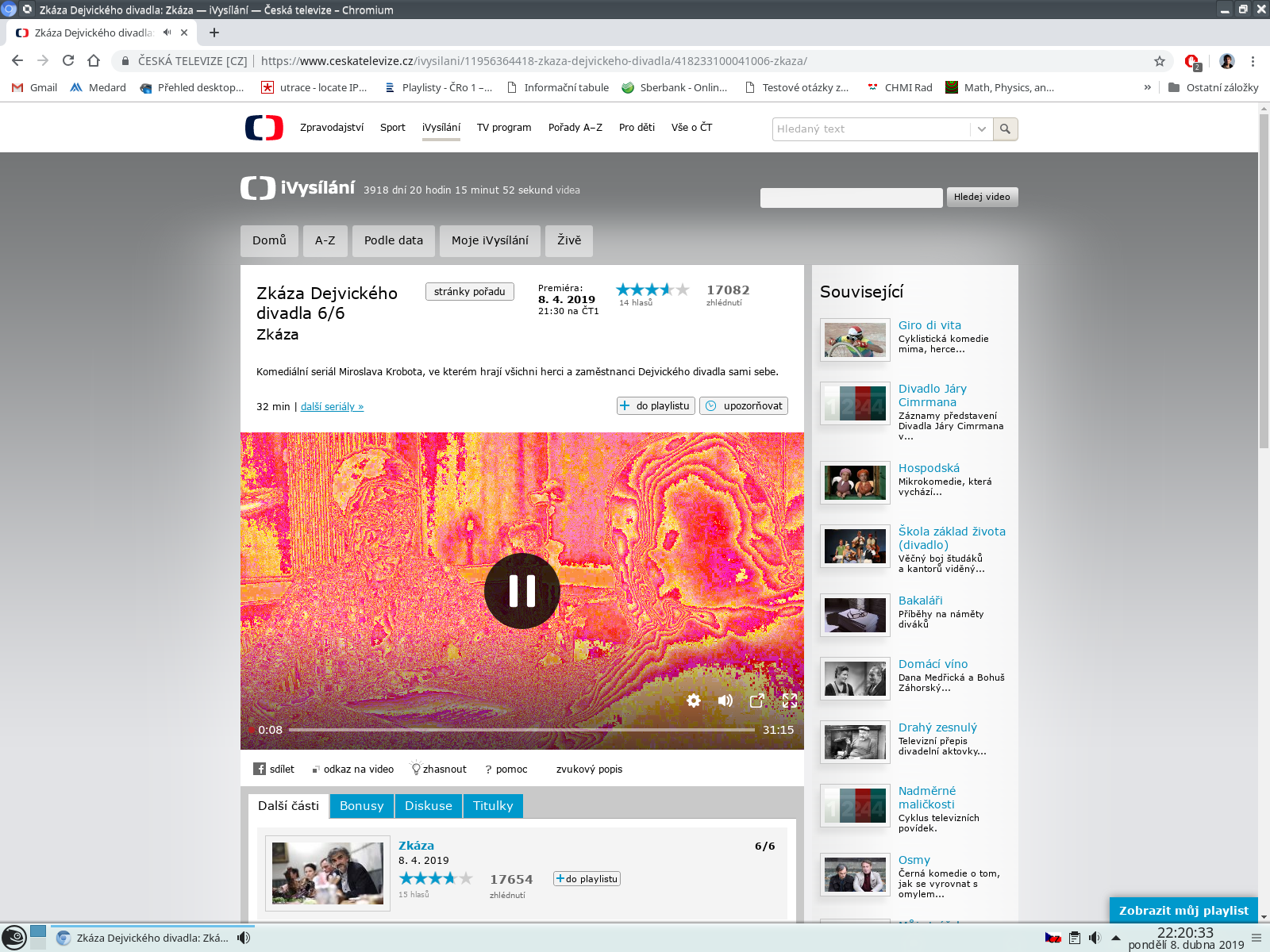Open the browser profile avatar

tap(1227, 61)
